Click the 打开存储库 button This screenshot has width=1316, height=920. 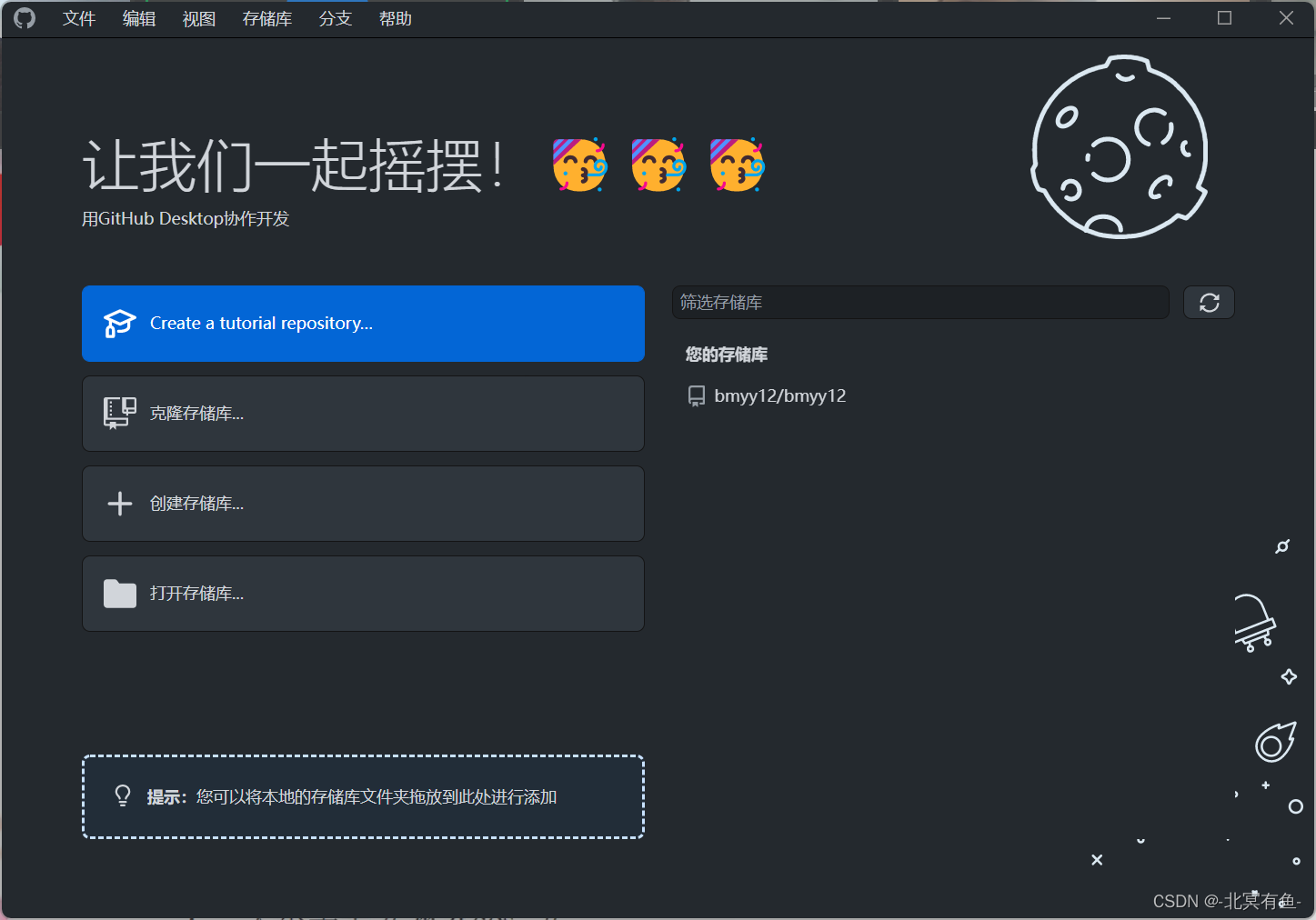[x=363, y=594]
